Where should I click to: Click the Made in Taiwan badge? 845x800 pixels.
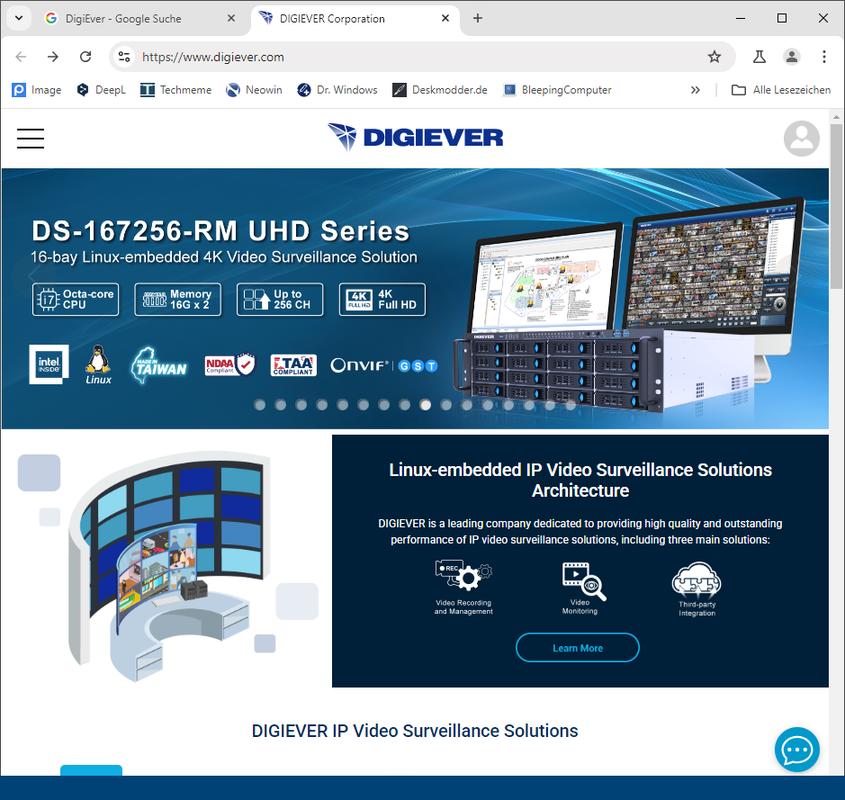coord(158,365)
